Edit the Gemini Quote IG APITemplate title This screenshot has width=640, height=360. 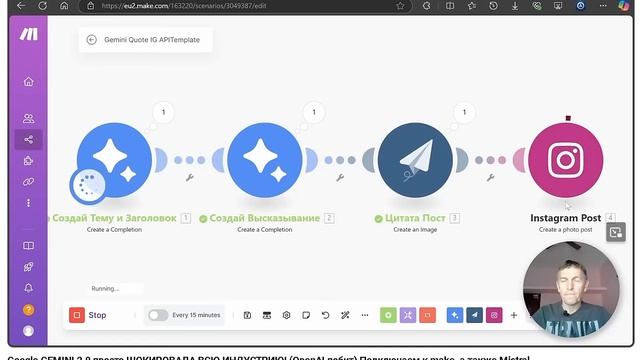click(152, 40)
